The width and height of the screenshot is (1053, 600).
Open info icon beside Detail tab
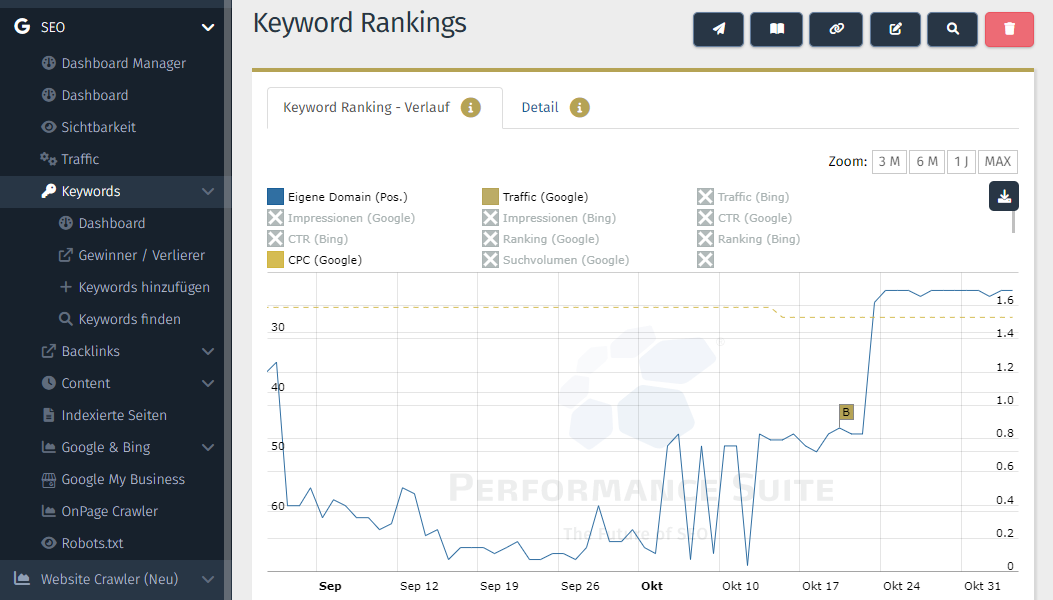580,108
